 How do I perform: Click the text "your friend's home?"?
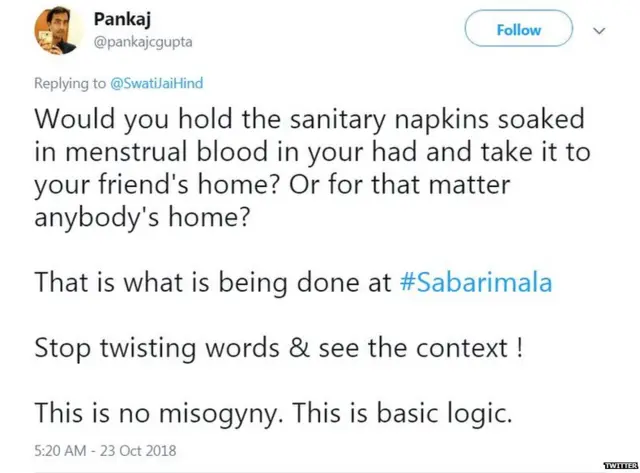tap(136, 186)
